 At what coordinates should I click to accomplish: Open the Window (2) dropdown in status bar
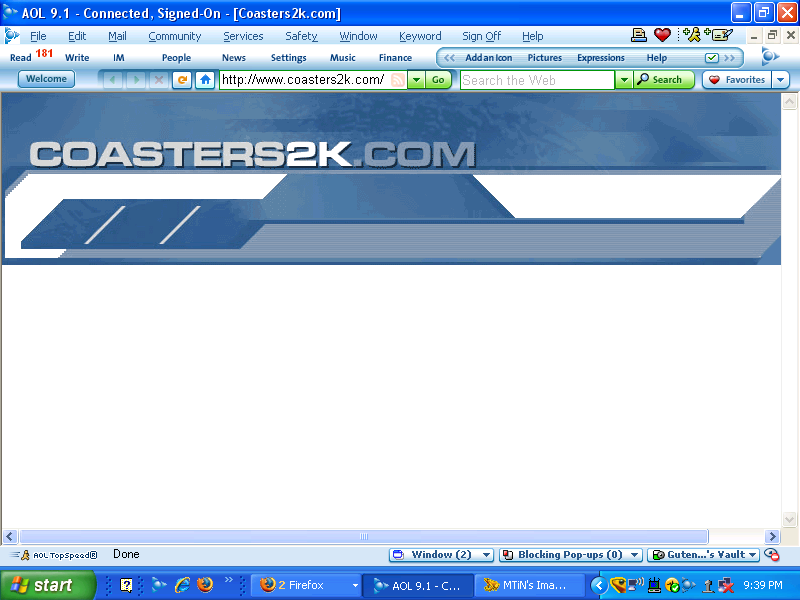click(x=441, y=555)
